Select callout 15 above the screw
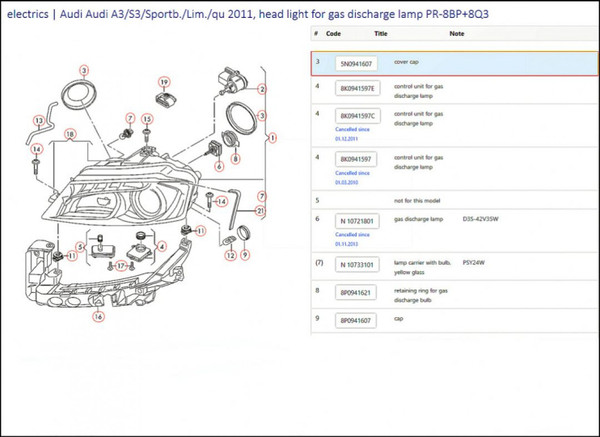 [x=147, y=119]
